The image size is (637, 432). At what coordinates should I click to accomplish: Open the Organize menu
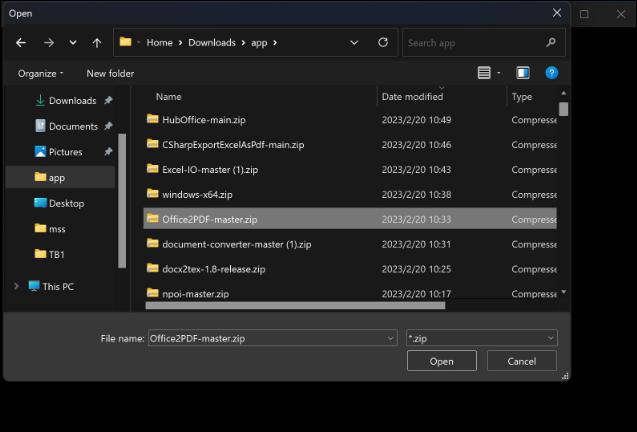click(40, 73)
